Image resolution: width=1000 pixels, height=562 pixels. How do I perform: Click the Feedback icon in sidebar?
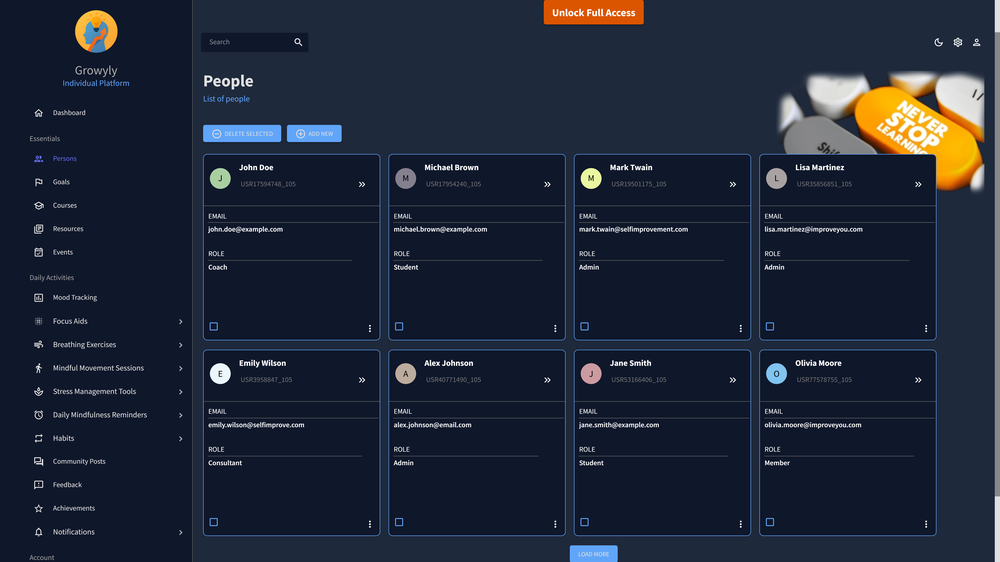pos(38,485)
